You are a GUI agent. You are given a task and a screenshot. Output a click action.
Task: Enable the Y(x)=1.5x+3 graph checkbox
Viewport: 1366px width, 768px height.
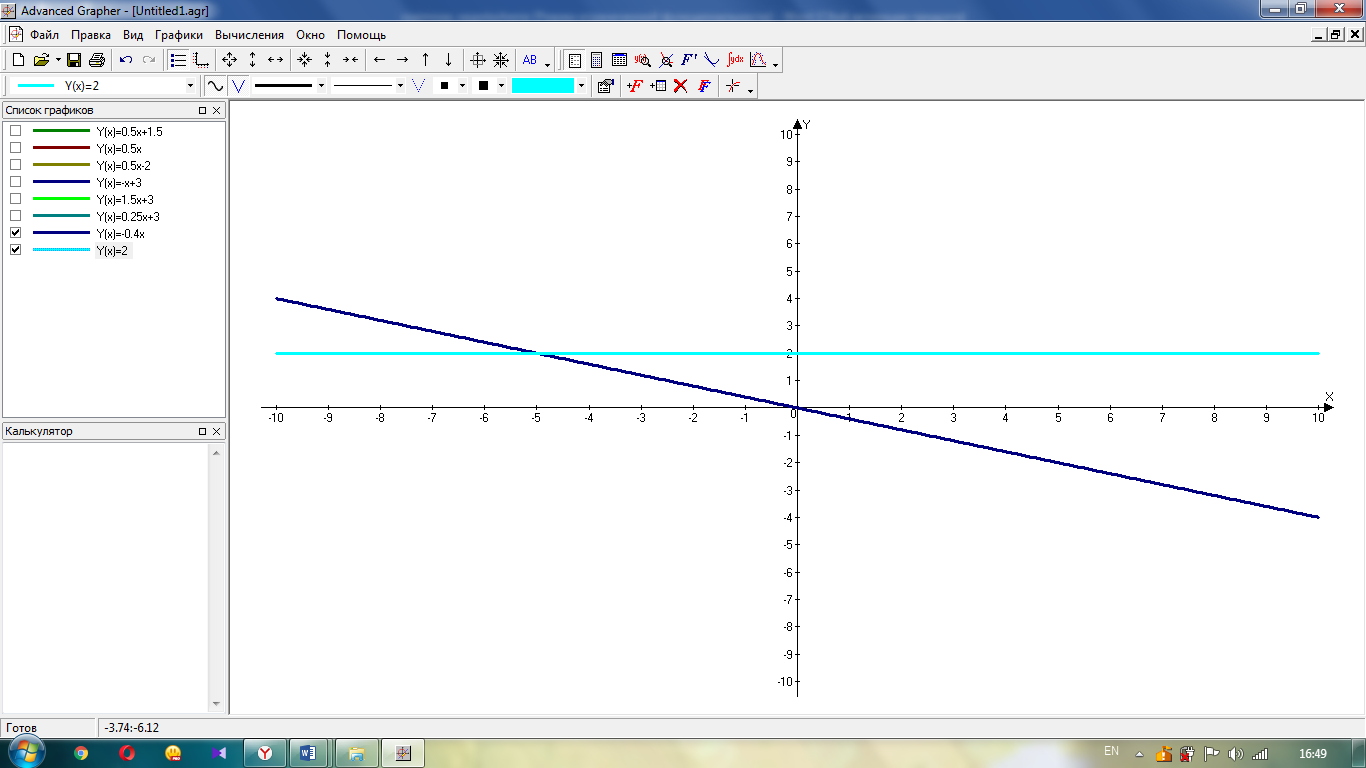(x=15, y=199)
